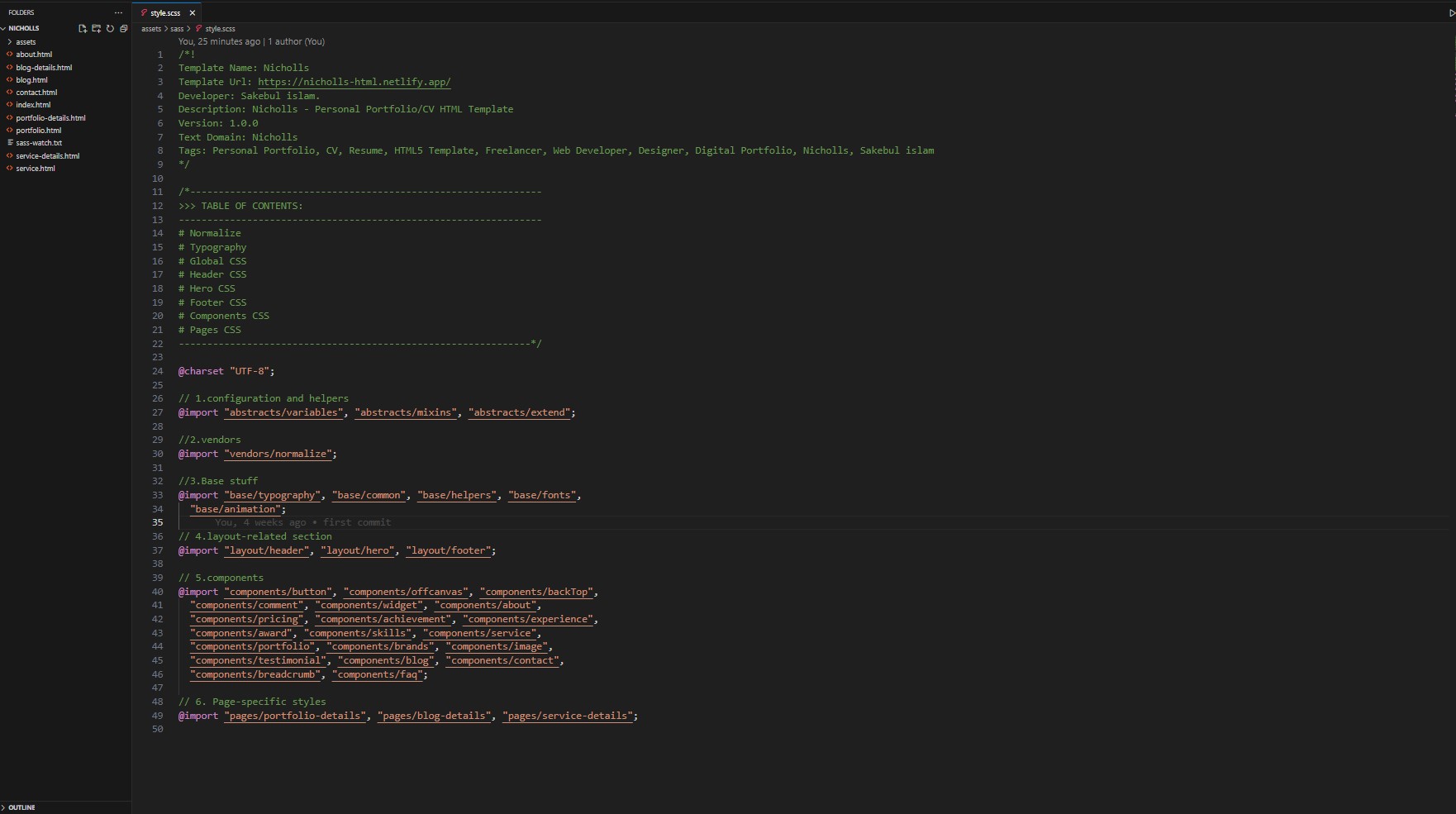
Task: Refresh the explorer file tree
Action: coord(110,28)
